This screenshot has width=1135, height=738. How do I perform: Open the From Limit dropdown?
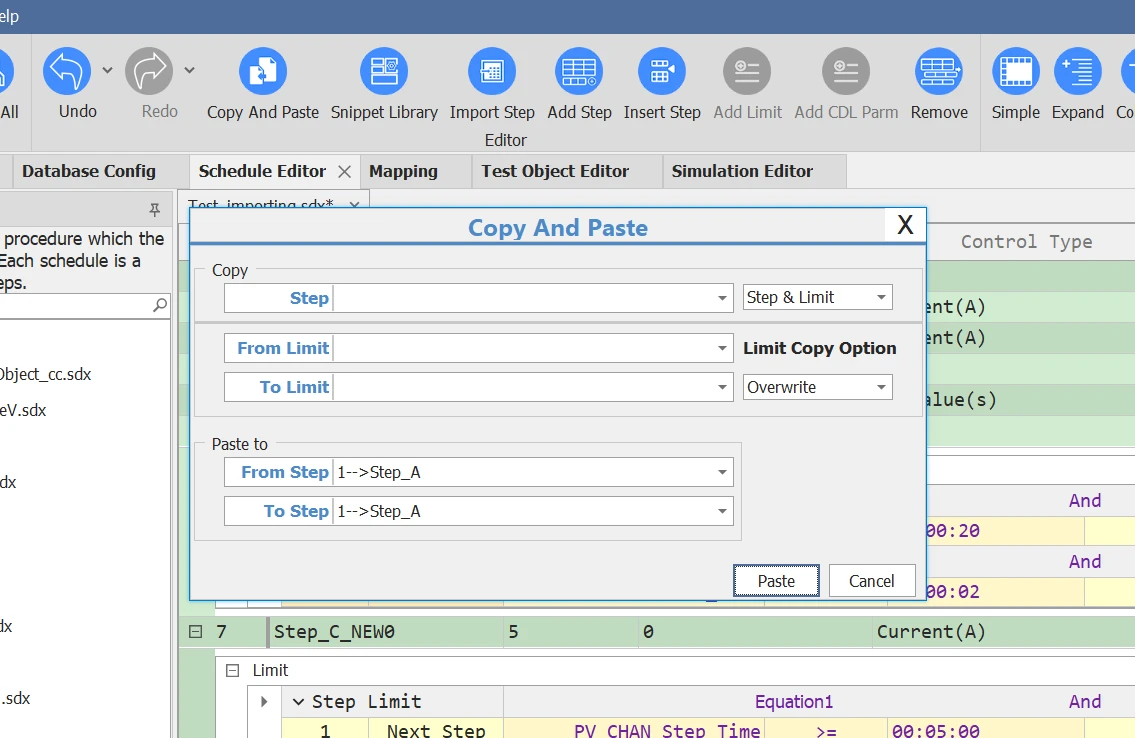pos(722,349)
